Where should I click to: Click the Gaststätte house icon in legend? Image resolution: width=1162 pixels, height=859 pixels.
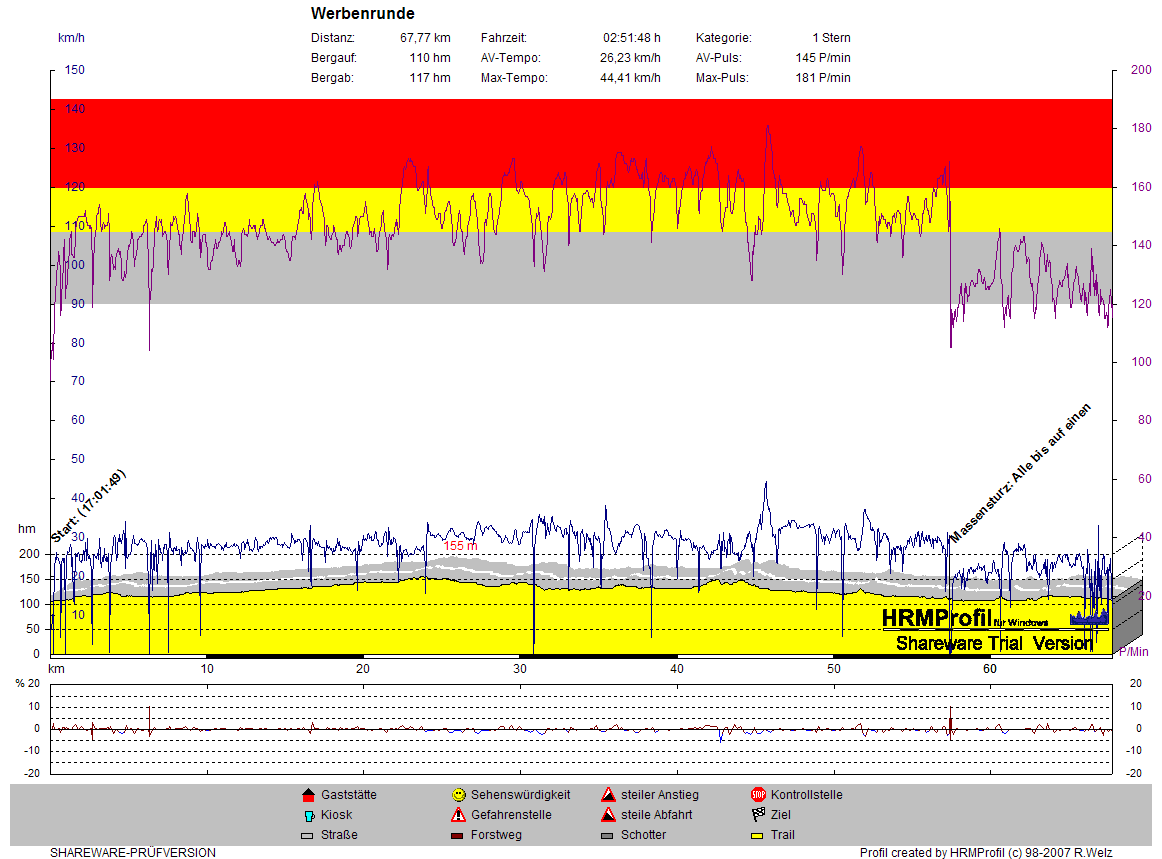tap(308, 795)
